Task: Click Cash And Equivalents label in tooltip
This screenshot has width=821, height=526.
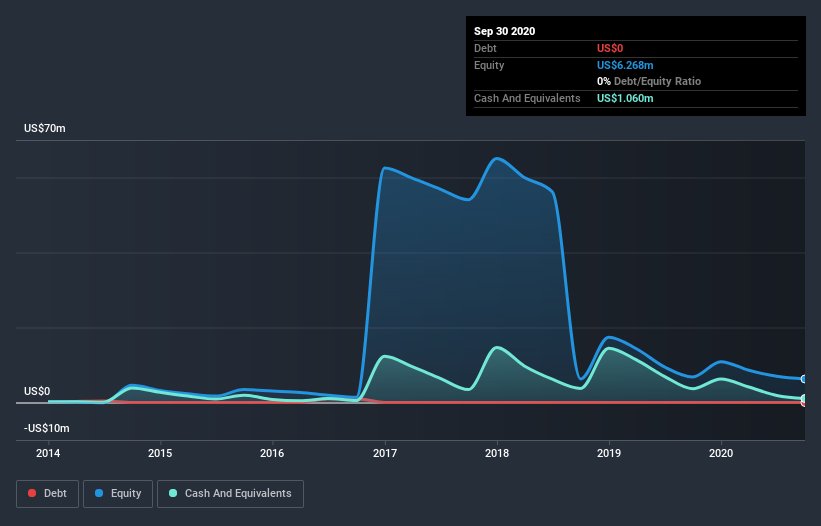Action: [x=527, y=98]
